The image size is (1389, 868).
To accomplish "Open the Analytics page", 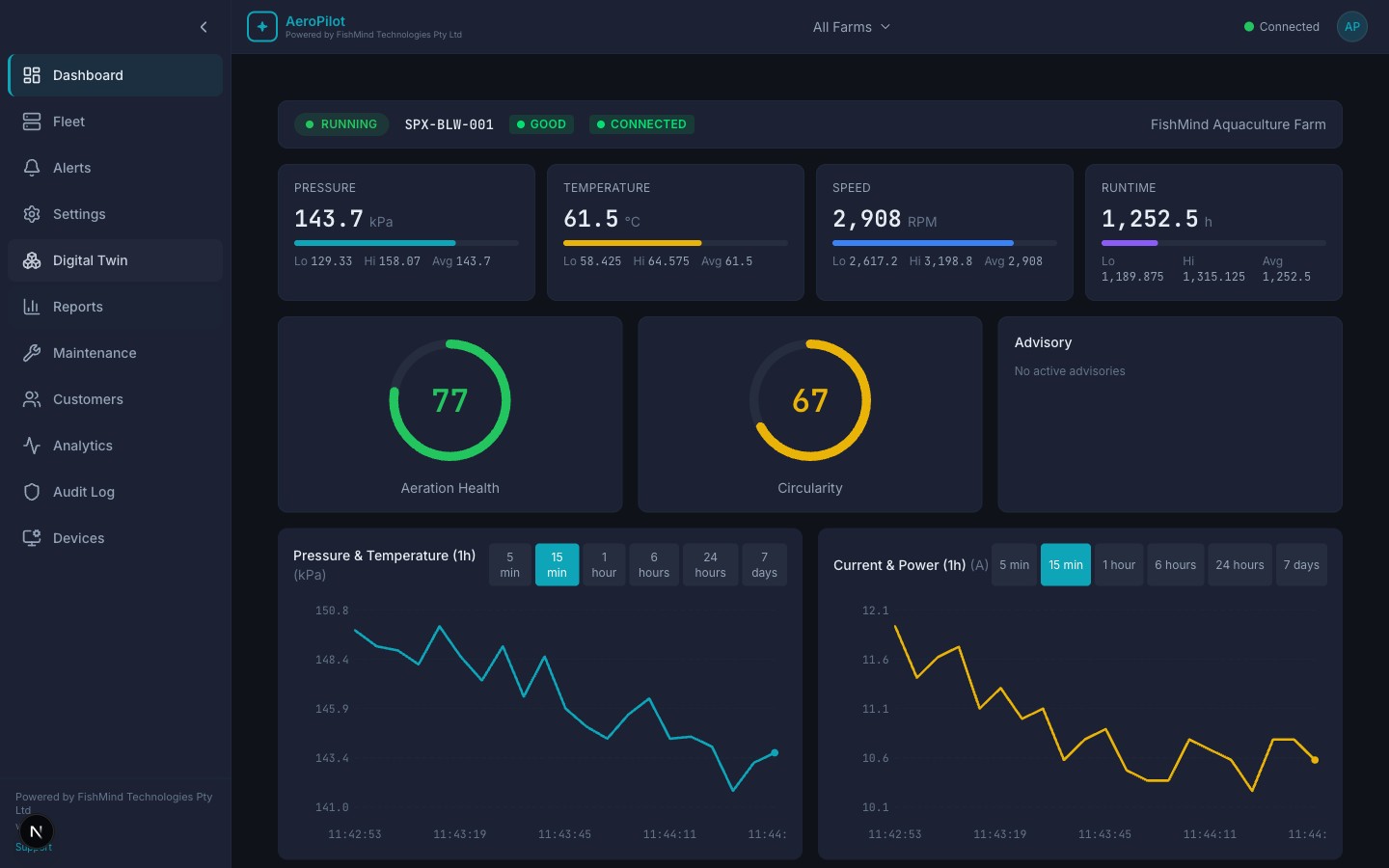I will click(x=115, y=446).
